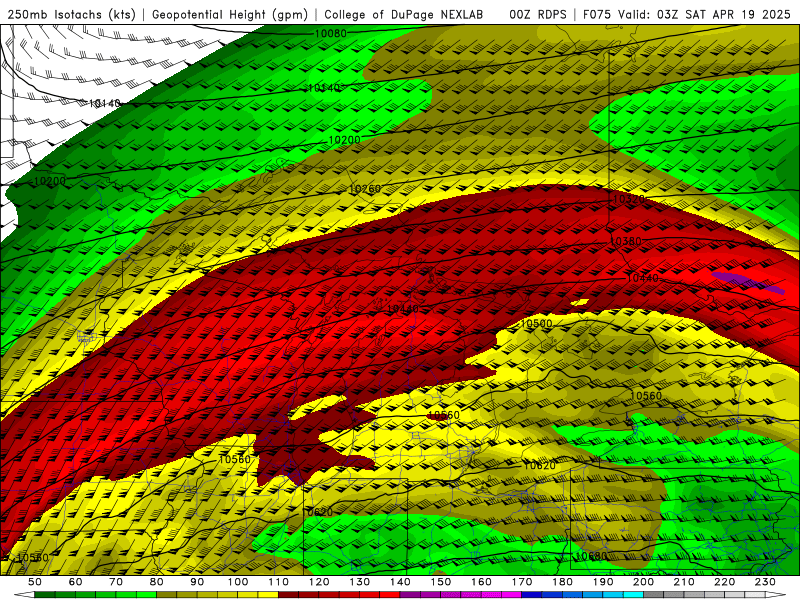Click the color scale tick label 230

765,582
